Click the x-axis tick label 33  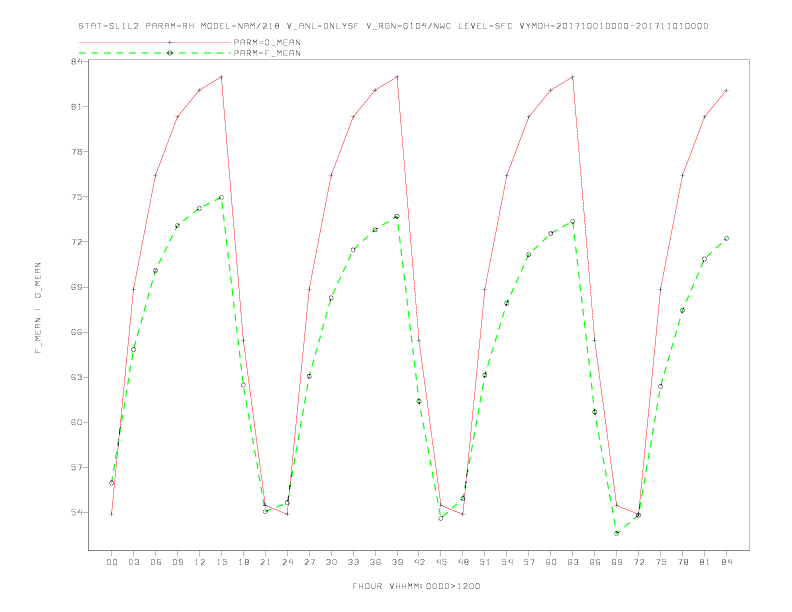point(353,562)
